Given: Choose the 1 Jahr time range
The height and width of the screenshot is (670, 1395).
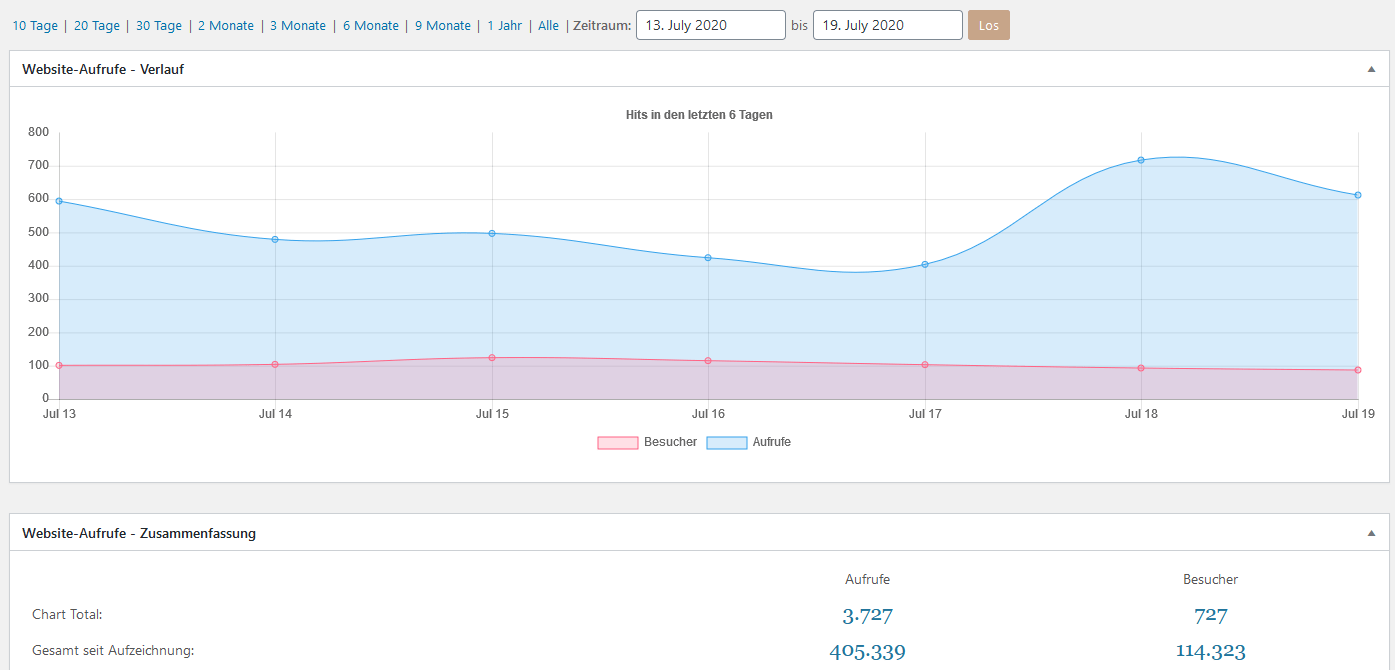Looking at the screenshot, I should coord(505,26).
